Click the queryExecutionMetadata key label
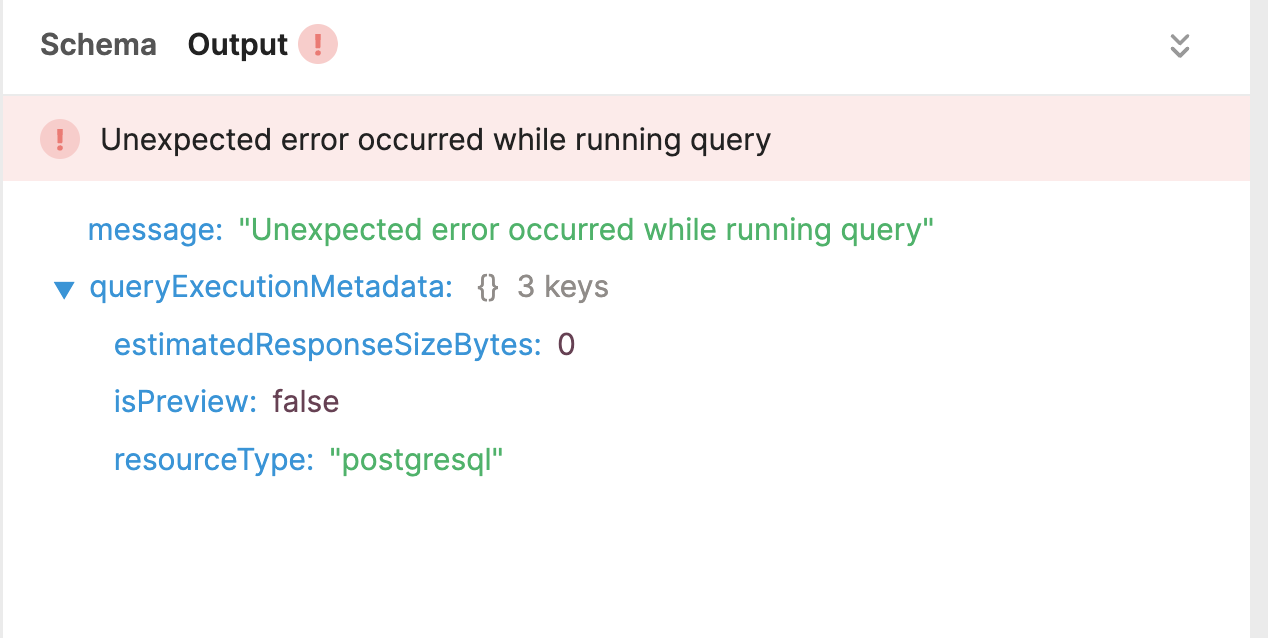 (x=271, y=288)
